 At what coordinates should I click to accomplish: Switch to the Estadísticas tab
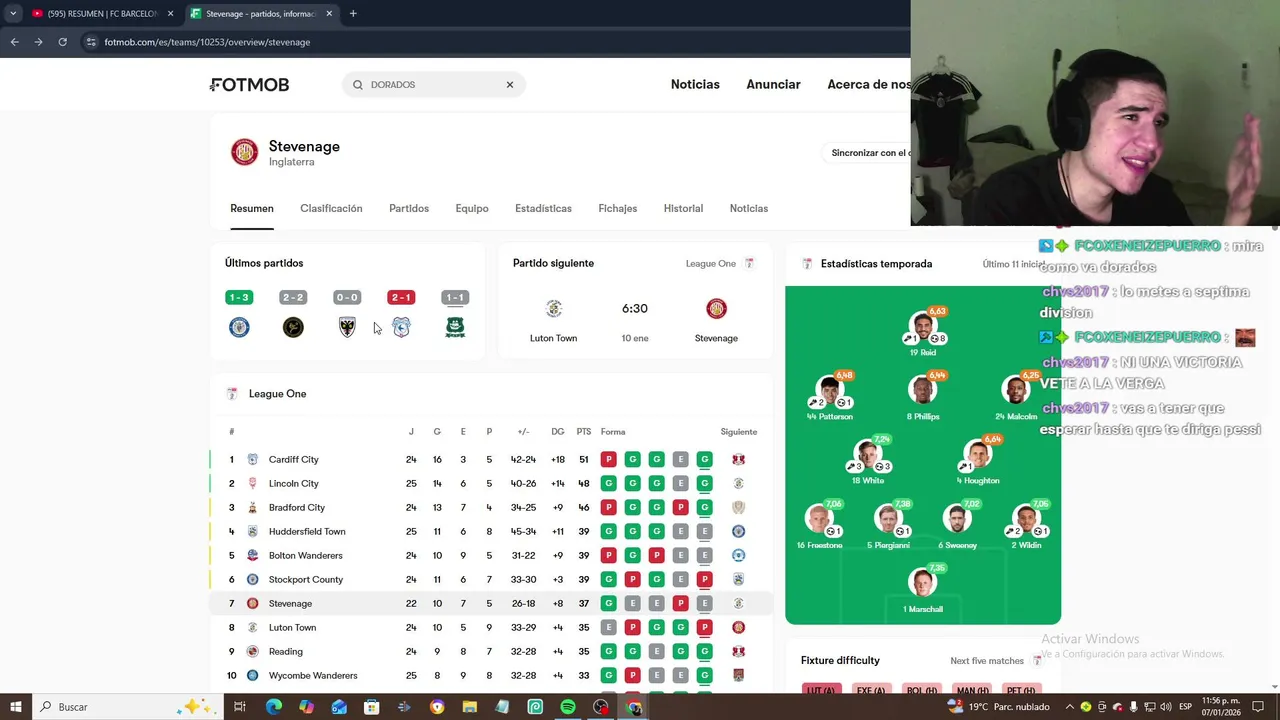(543, 208)
